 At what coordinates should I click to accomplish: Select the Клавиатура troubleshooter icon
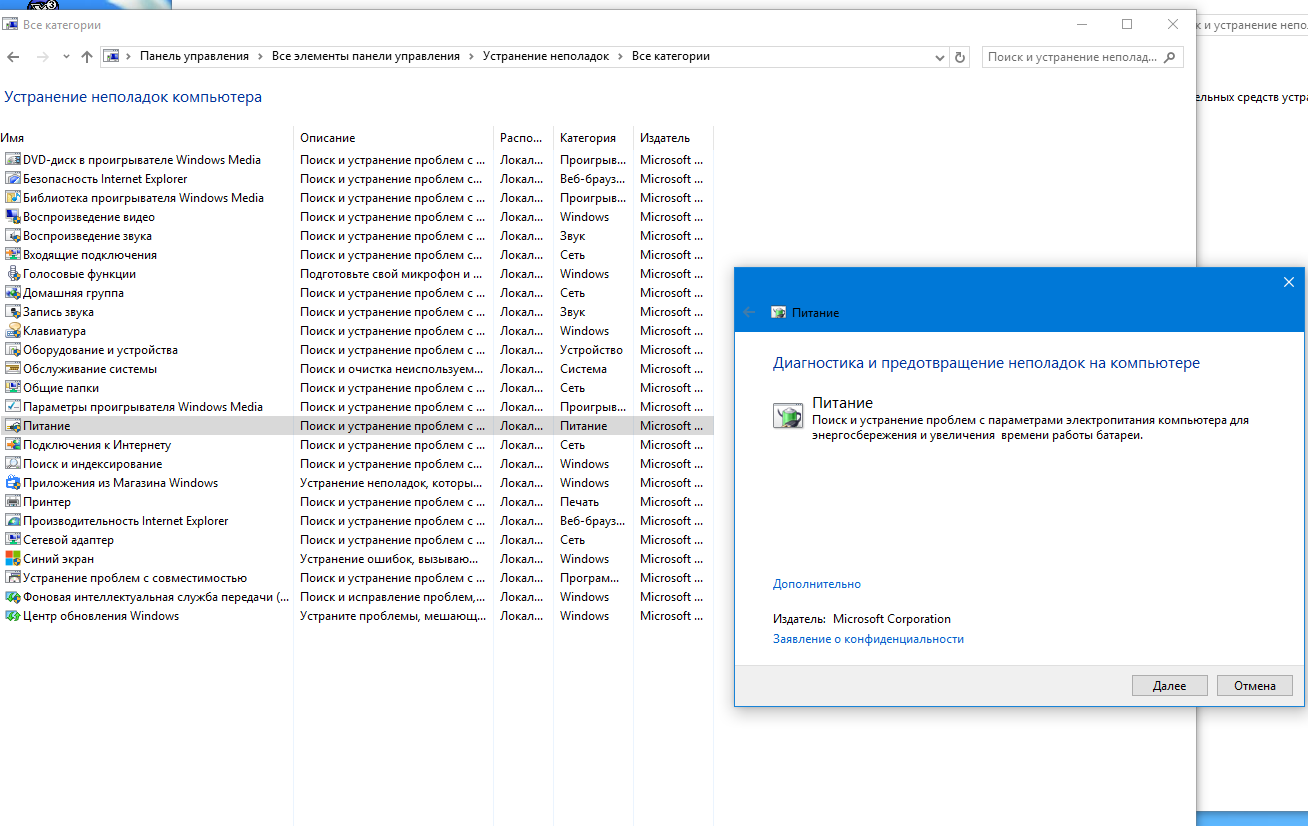(x=13, y=331)
